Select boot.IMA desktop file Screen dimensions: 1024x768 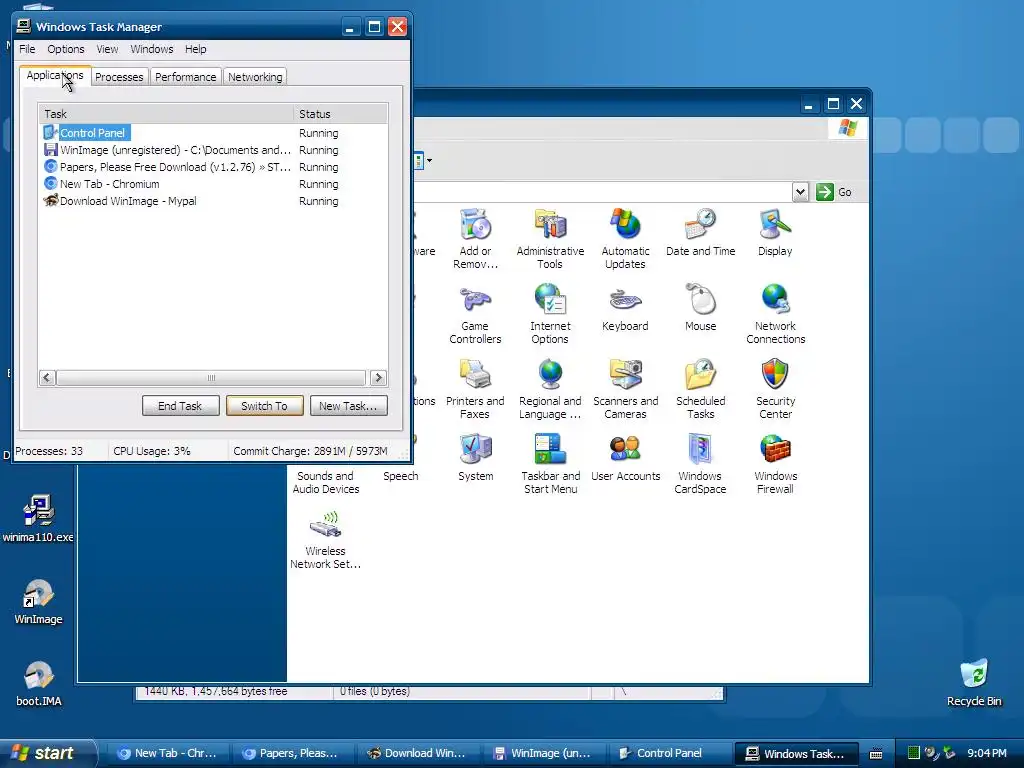38,684
